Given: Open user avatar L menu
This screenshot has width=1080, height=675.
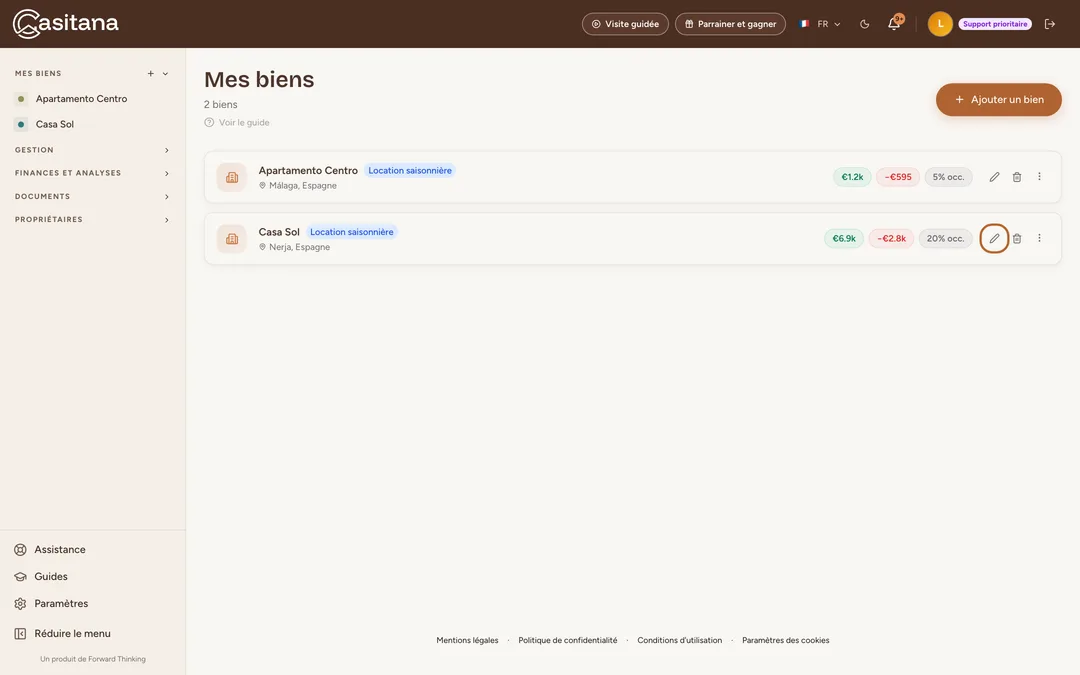Looking at the screenshot, I should click(x=940, y=24).
